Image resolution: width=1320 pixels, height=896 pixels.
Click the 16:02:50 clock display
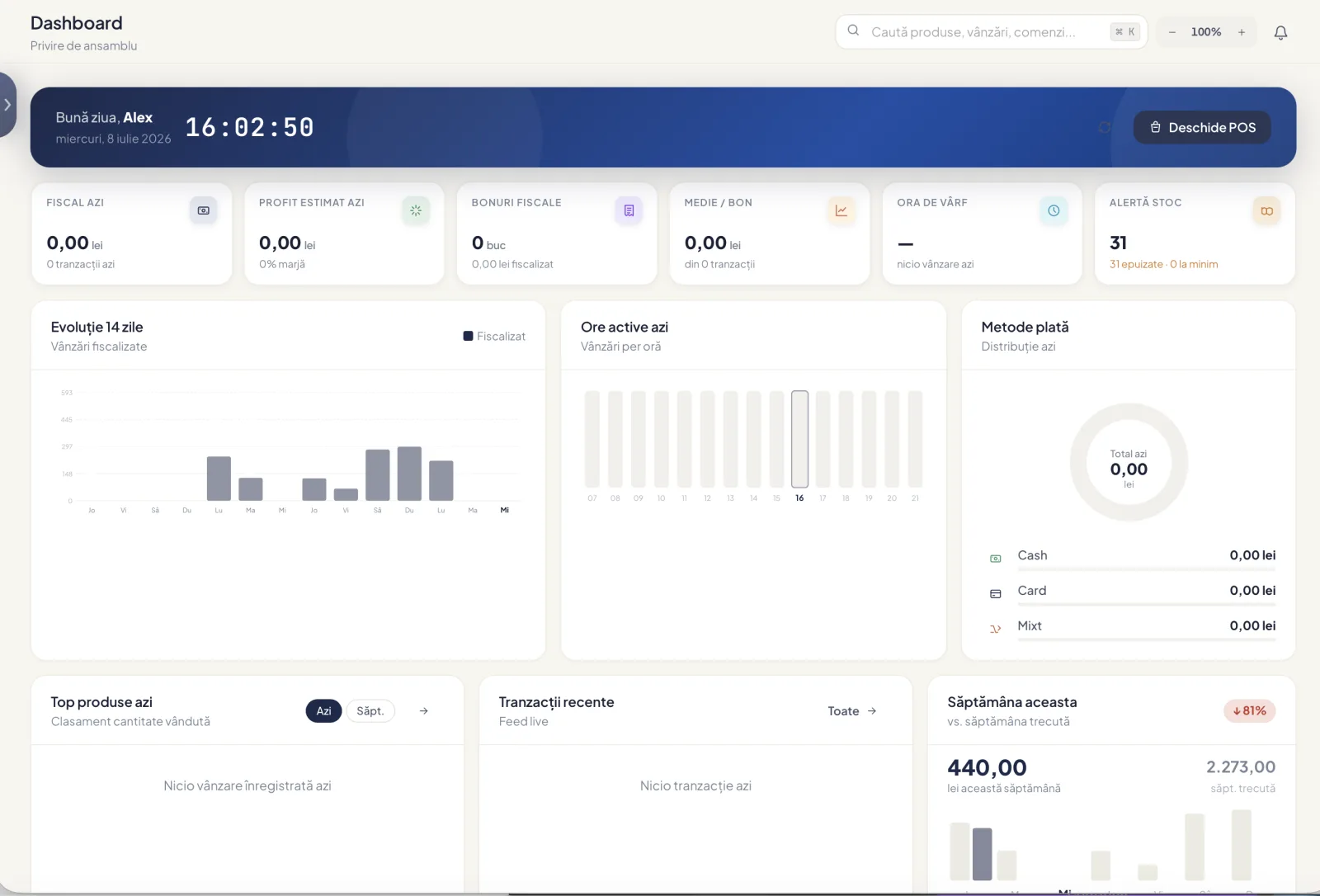click(250, 127)
